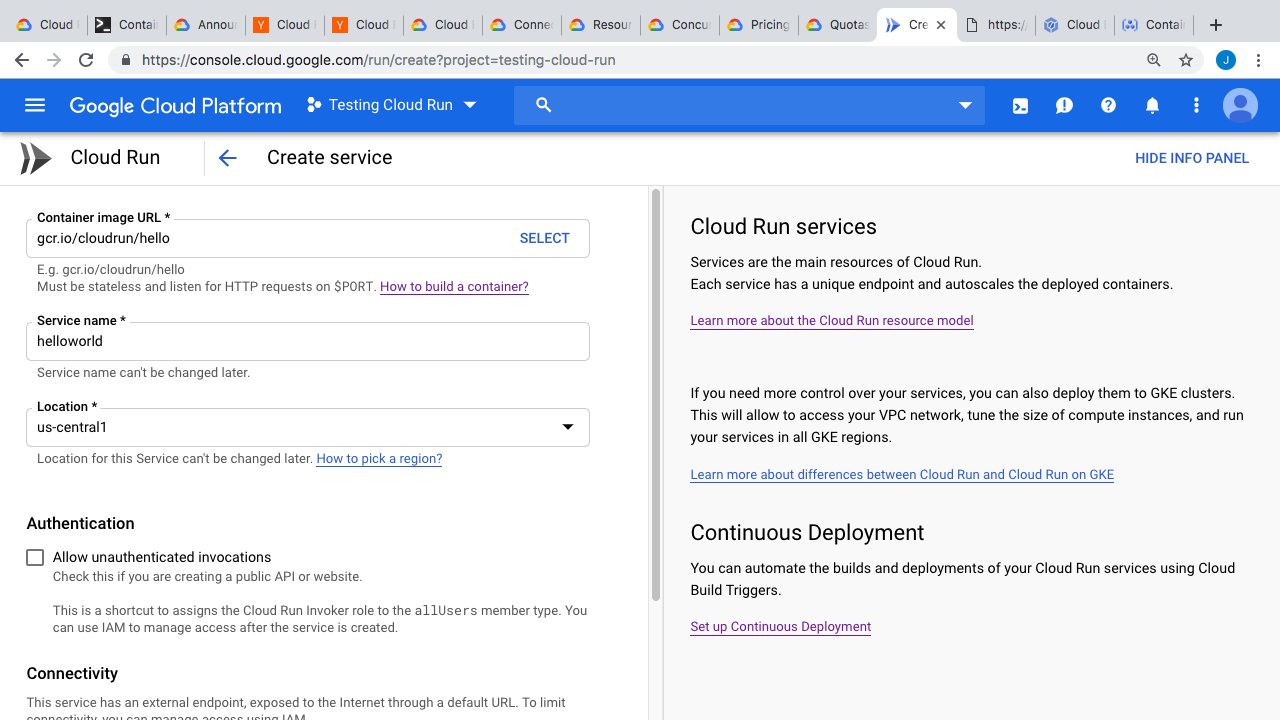Enable Allow unauthenticated invocations checkbox
The image size is (1280, 720).
click(x=35, y=558)
